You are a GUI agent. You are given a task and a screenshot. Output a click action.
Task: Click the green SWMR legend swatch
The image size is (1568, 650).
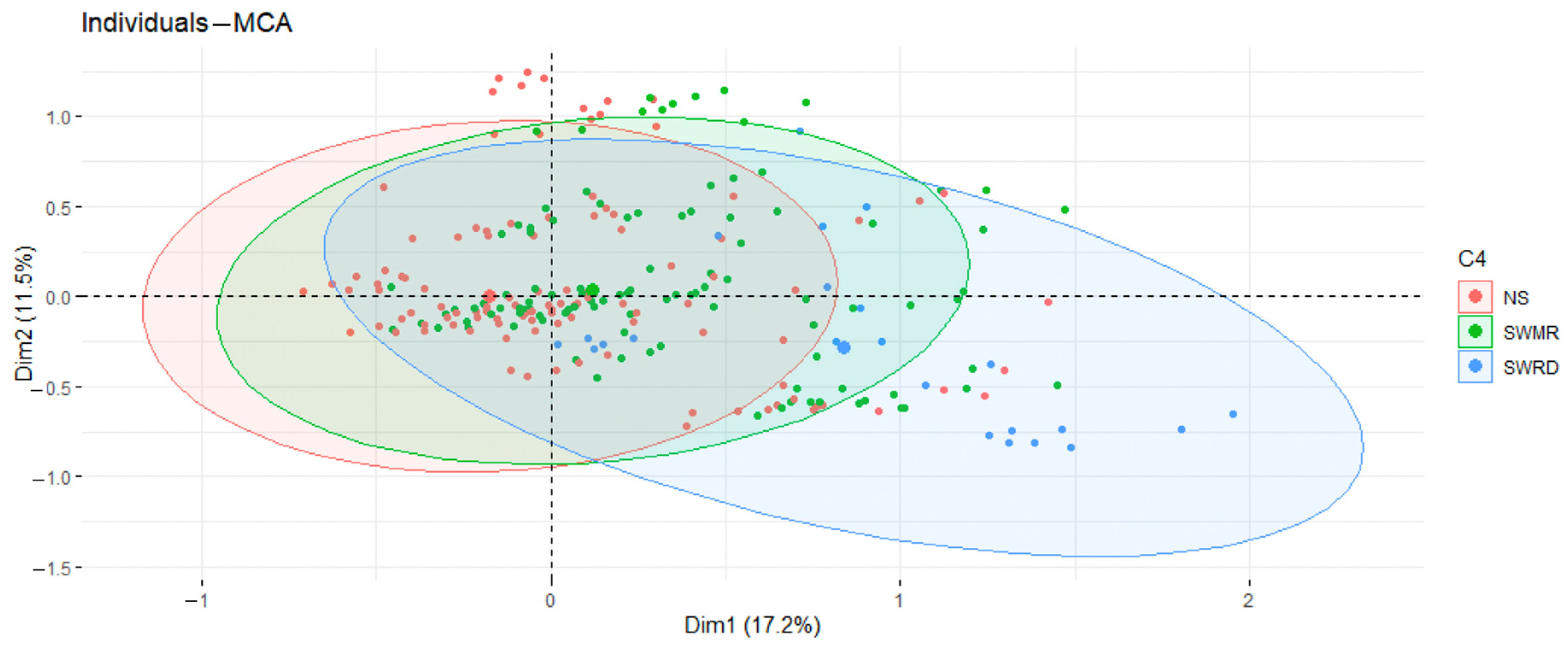[1474, 332]
